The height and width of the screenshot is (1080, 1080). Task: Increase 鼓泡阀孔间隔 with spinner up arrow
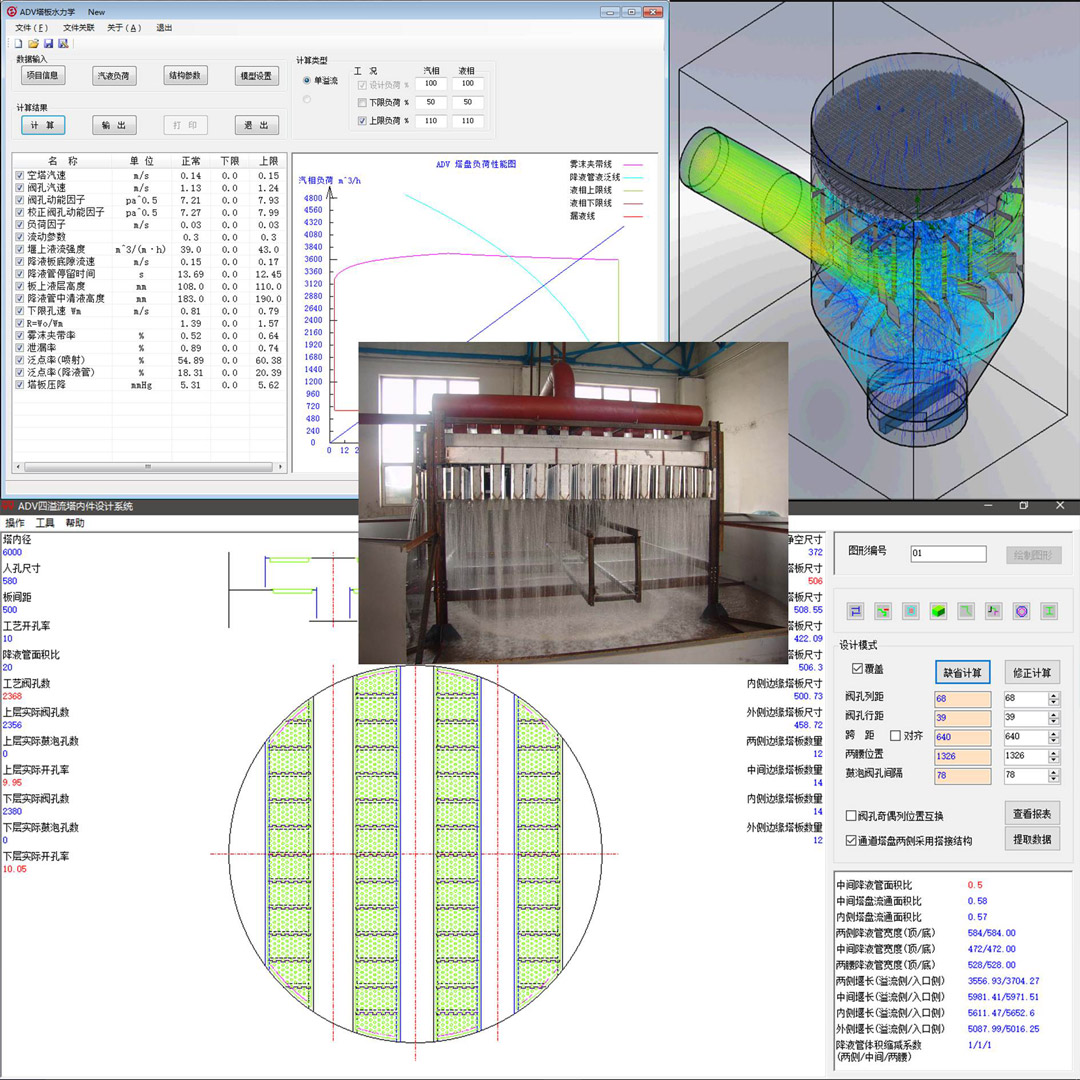tap(1053, 771)
